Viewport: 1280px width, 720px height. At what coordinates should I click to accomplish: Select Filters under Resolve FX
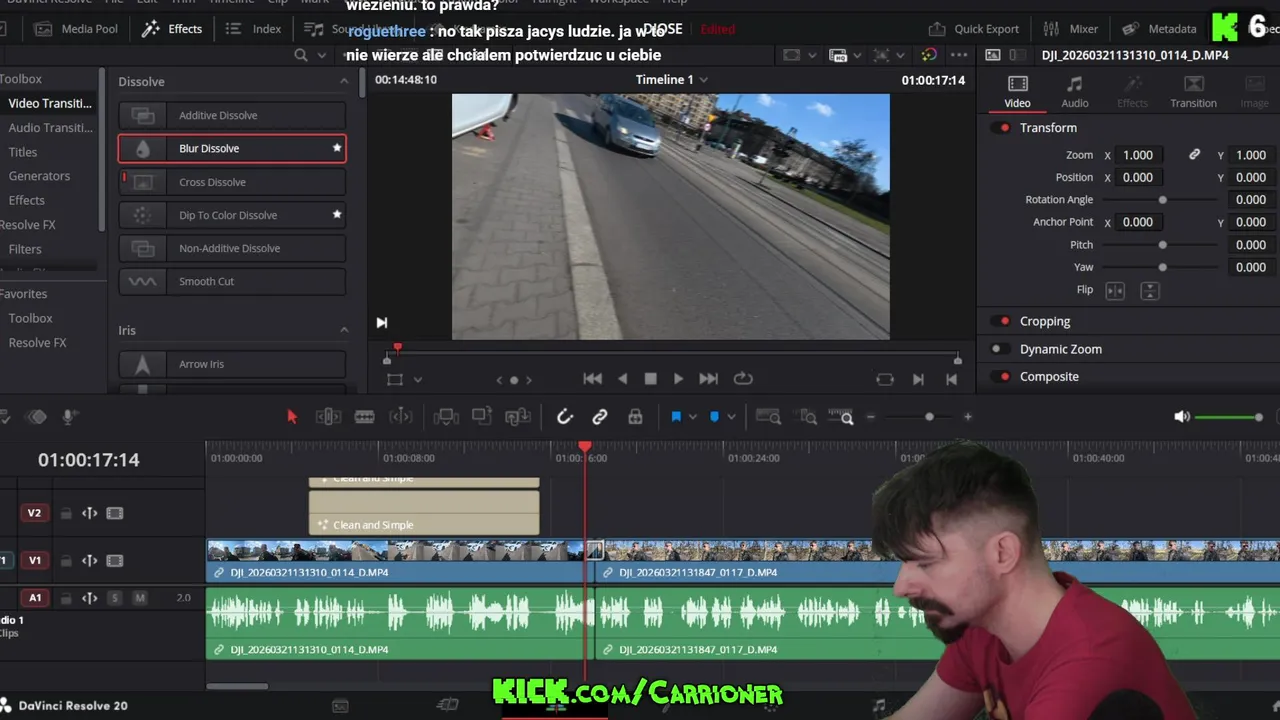pos(25,249)
